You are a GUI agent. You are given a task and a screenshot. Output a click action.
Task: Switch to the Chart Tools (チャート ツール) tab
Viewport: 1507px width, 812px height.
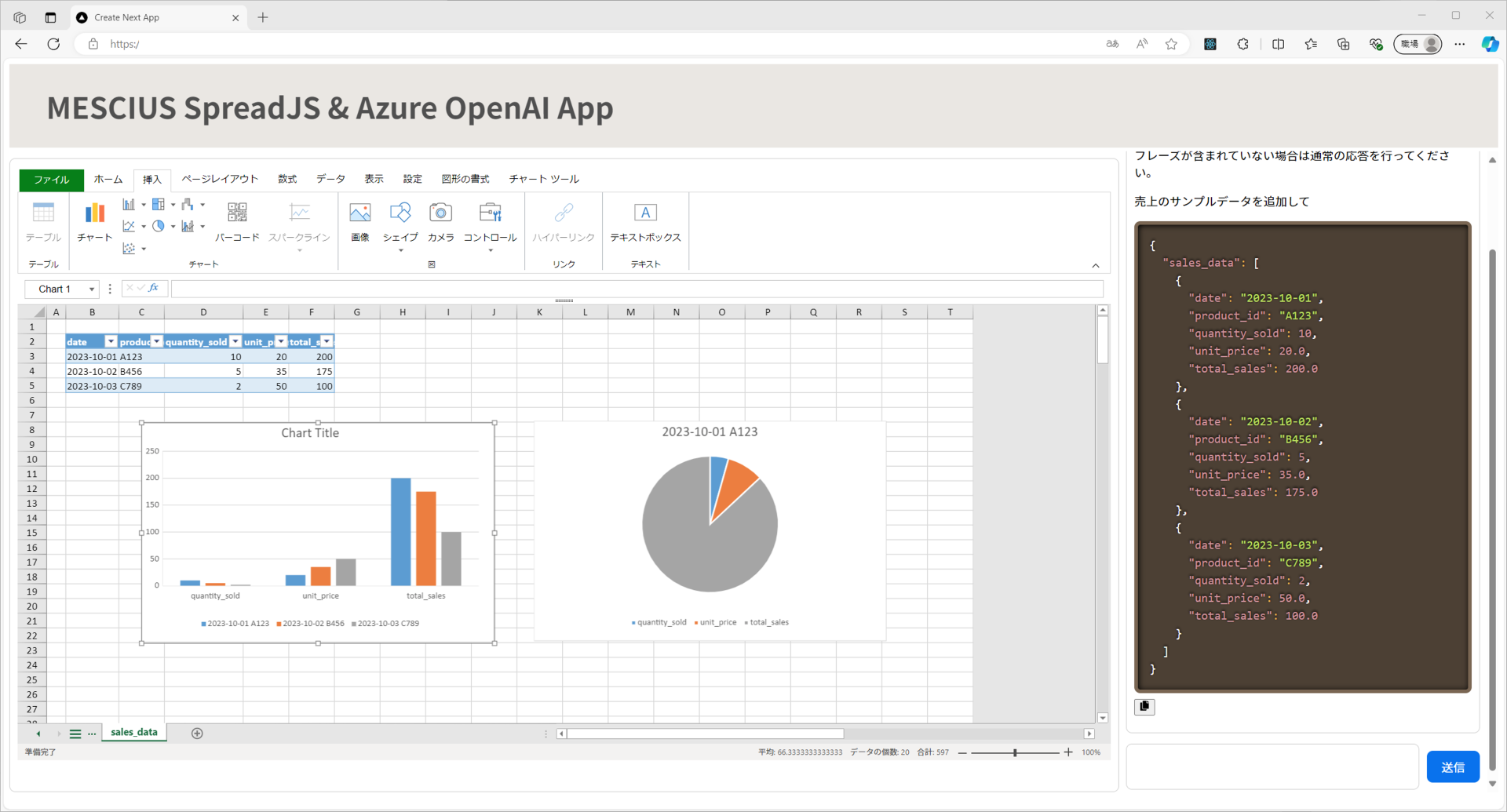pyautogui.click(x=544, y=180)
